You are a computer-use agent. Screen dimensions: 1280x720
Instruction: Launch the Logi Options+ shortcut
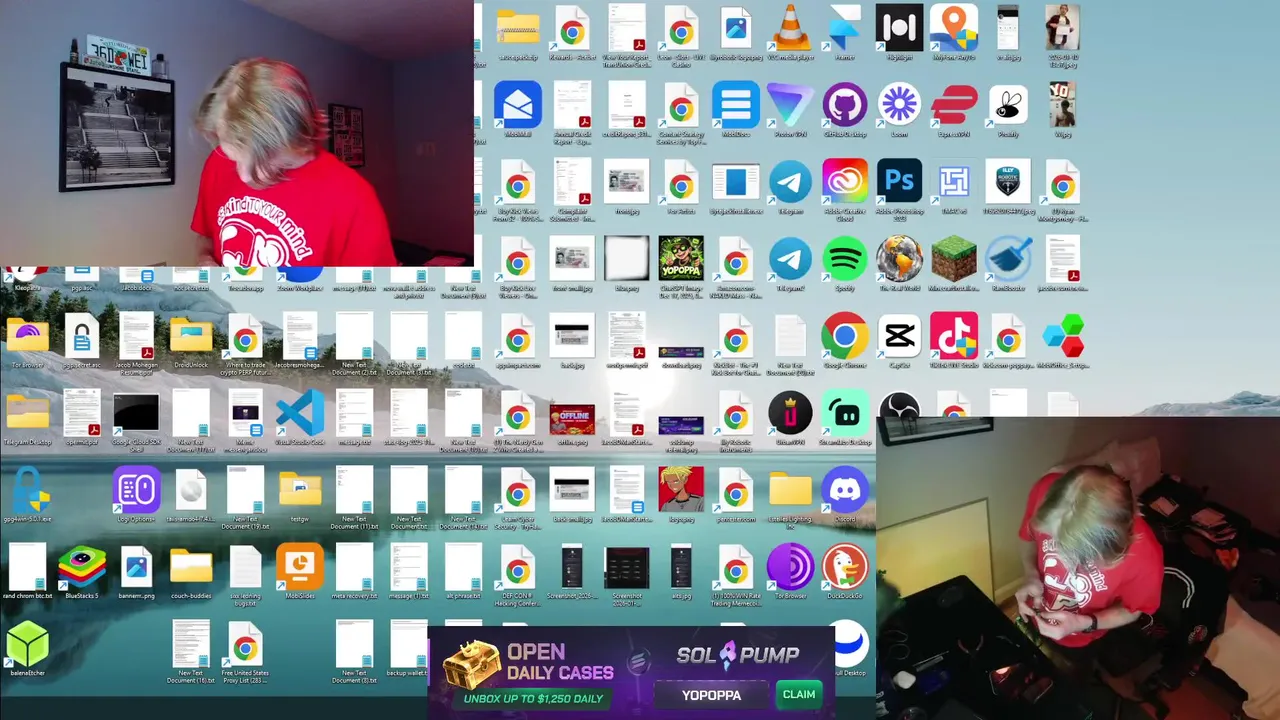136,491
